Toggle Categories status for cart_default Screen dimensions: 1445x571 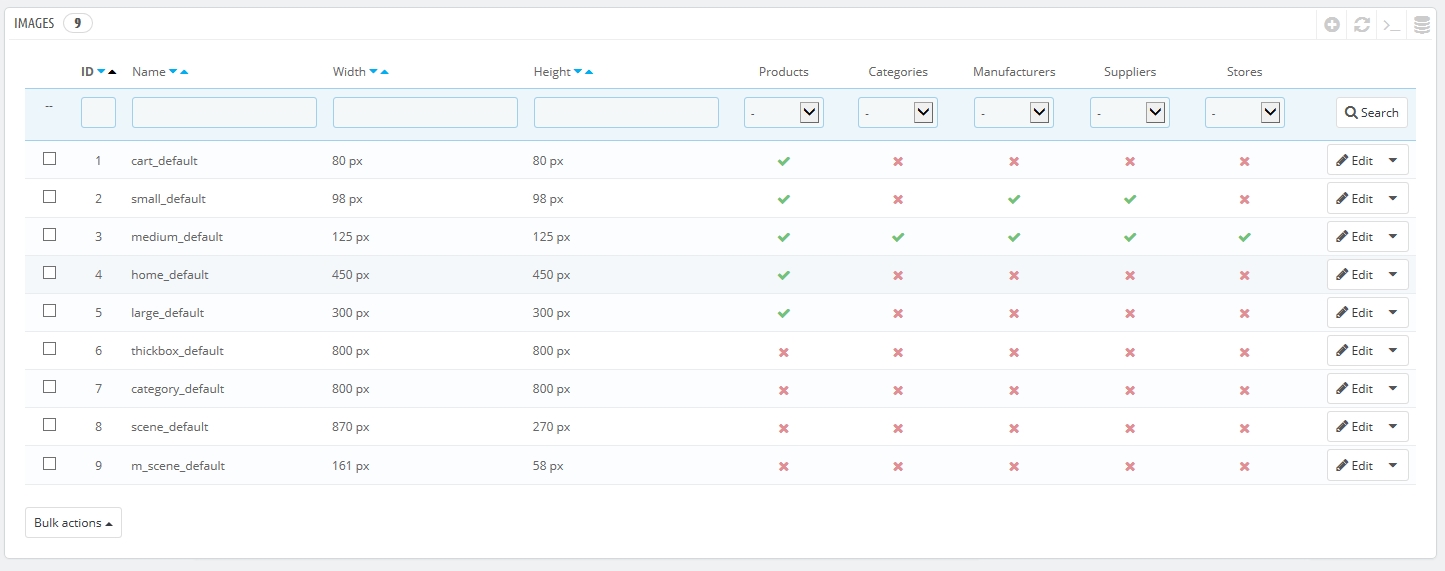pyautogui.click(x=898, y=161)
